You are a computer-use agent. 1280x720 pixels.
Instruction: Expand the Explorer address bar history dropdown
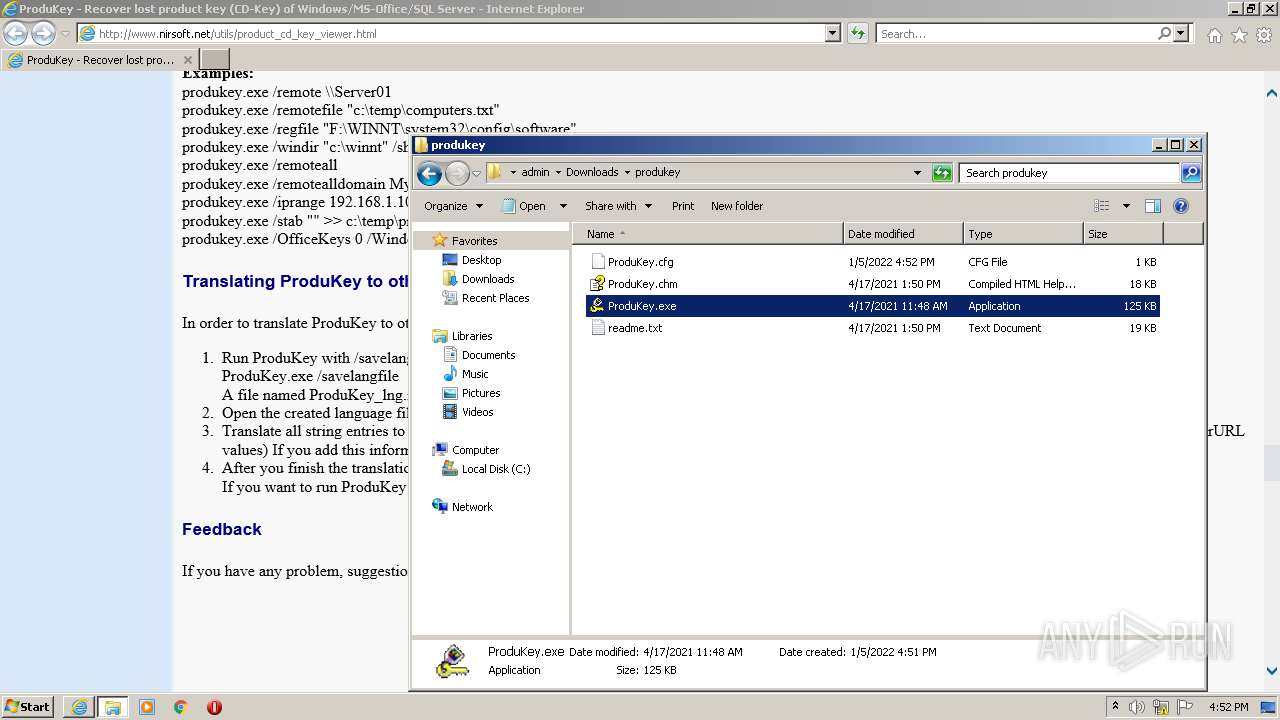[x=917, y=173]
